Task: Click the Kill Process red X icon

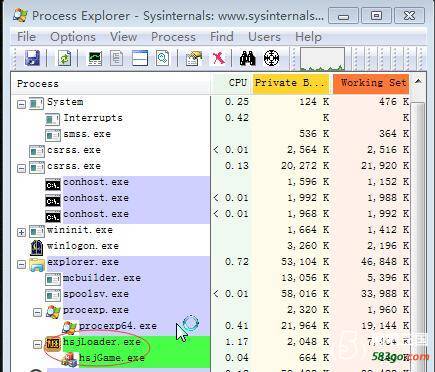Action: pos(218,58)
